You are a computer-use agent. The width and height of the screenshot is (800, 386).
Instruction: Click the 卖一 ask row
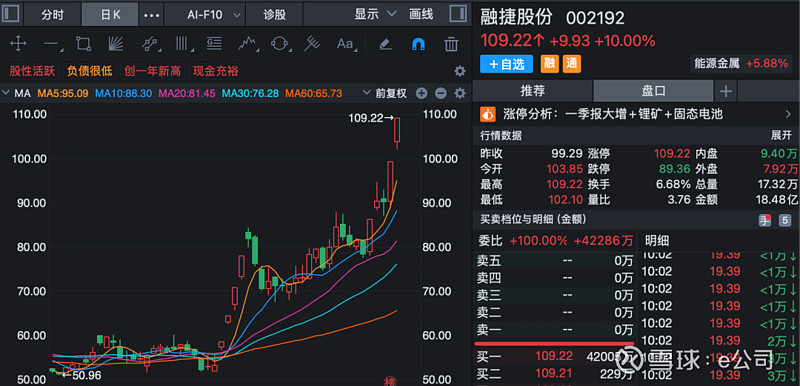pos(554,330)
